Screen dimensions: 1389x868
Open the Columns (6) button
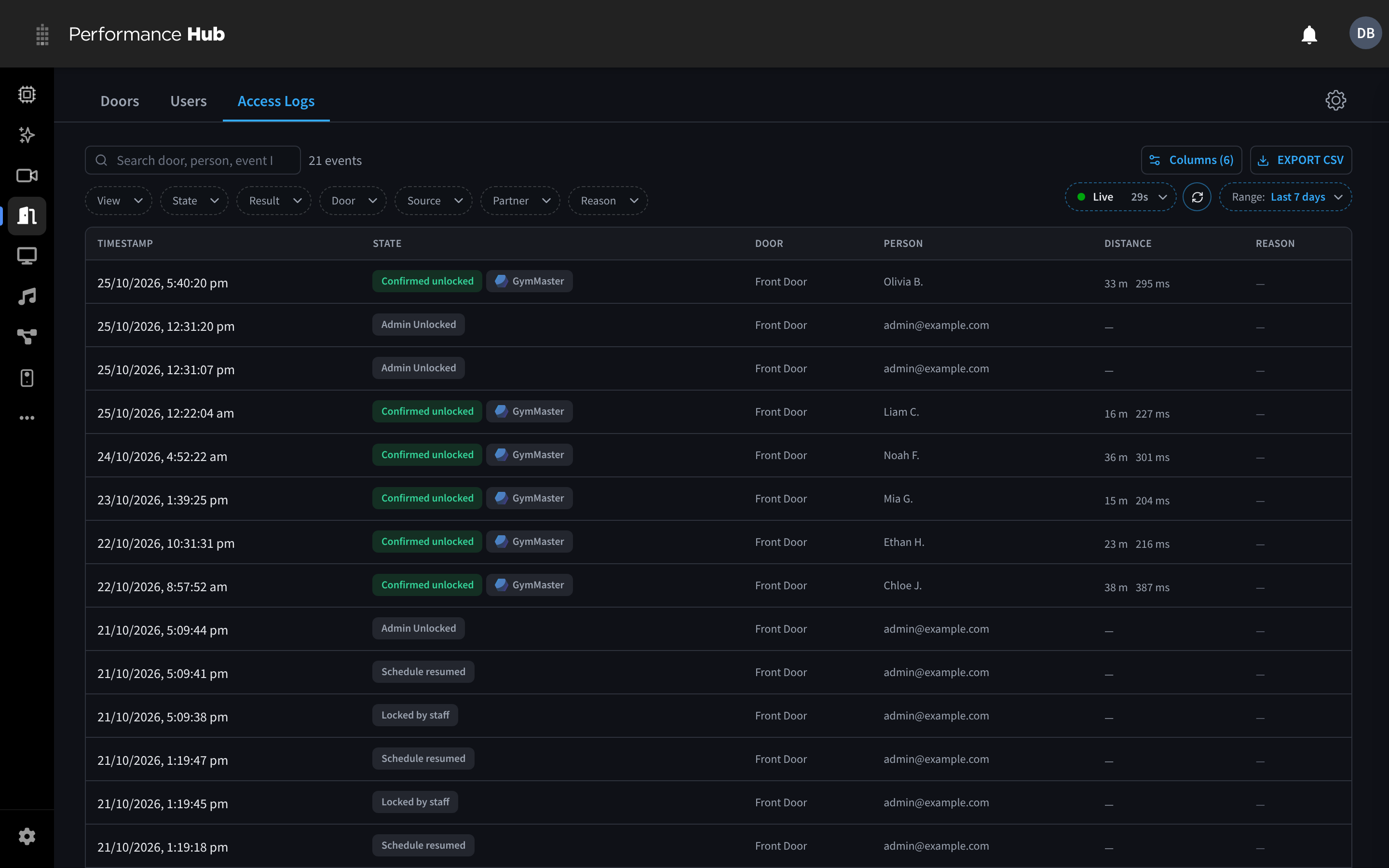1192,160
